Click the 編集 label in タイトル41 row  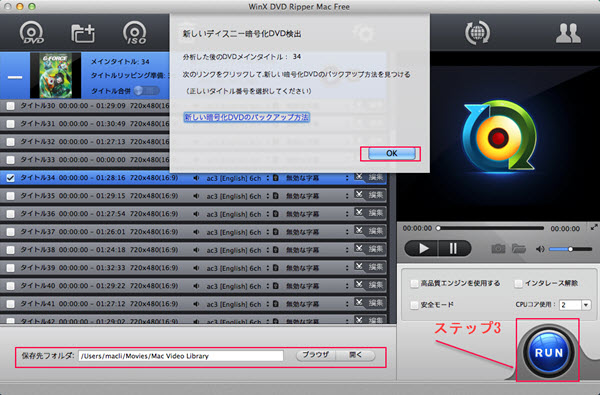point(375,303)
